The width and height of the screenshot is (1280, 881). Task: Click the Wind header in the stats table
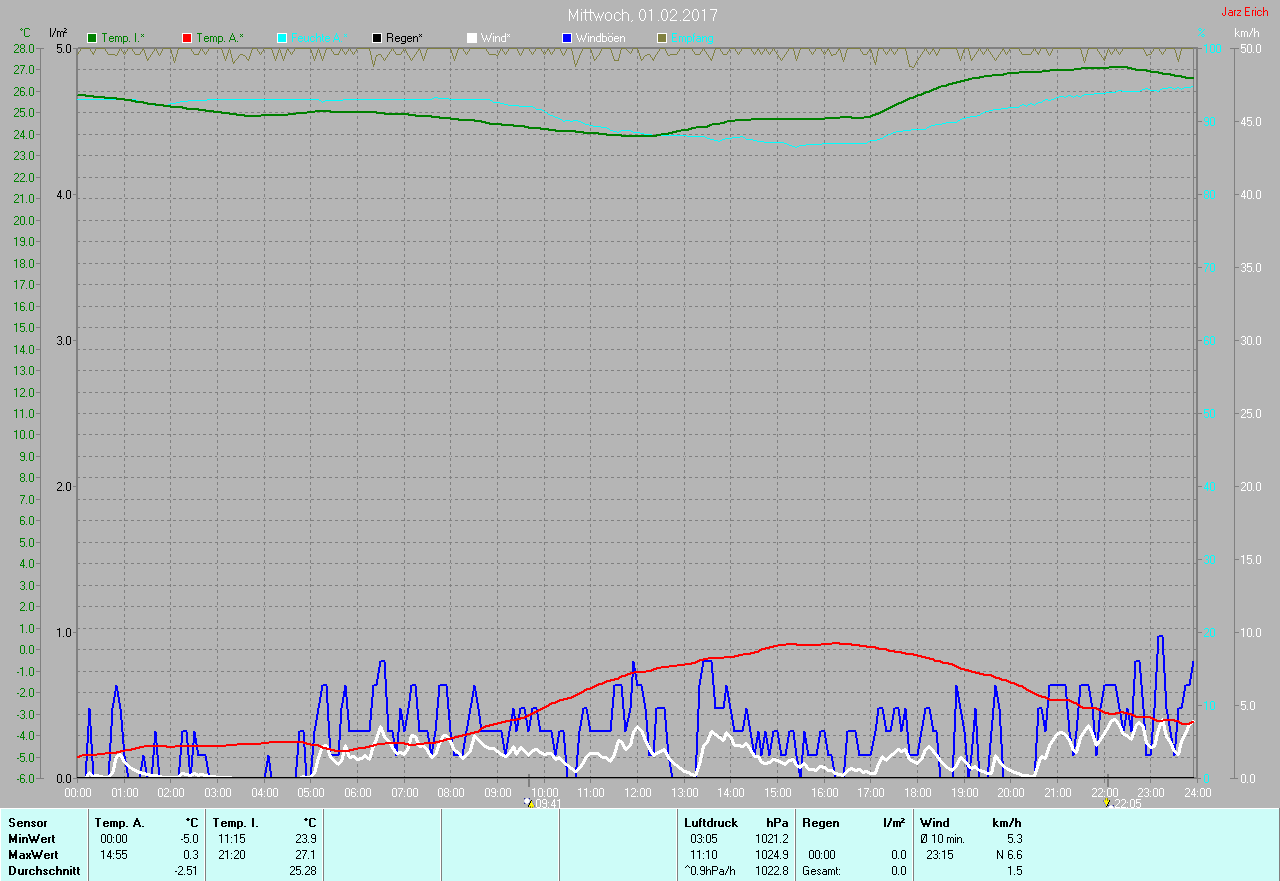click(x=934, y=822)
